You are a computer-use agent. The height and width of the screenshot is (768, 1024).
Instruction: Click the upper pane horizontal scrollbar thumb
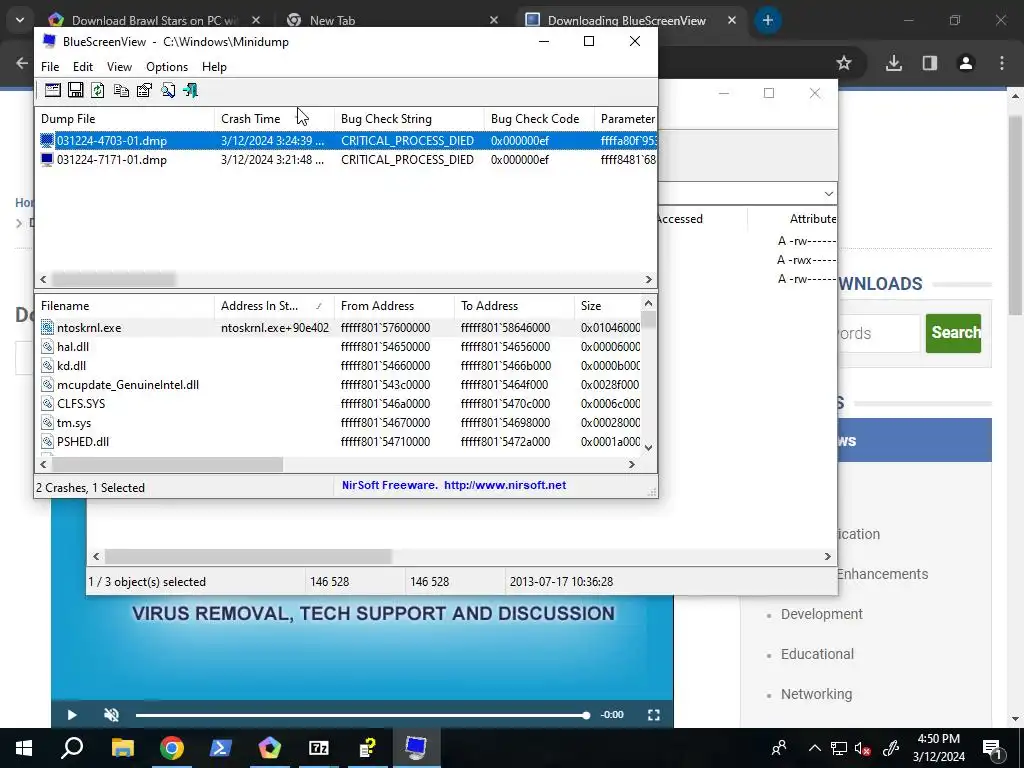[x=114, y=280]
